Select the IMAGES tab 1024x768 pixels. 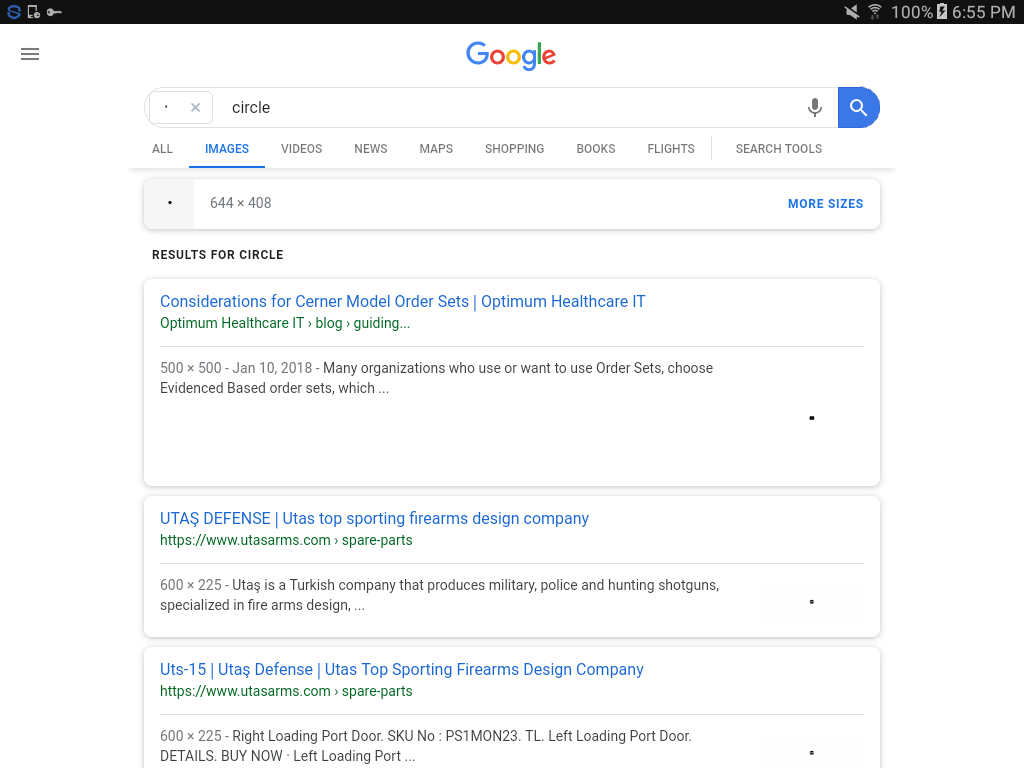227,149
